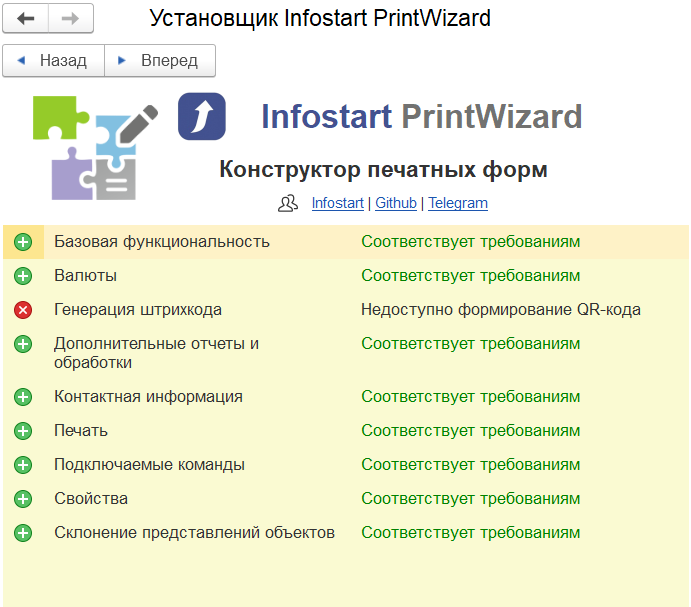The width and height of the screenshot is (691, 607).
Task: Click the blue arrow Infostart icon
Action: pyautogui.click(x=202, y=117)
